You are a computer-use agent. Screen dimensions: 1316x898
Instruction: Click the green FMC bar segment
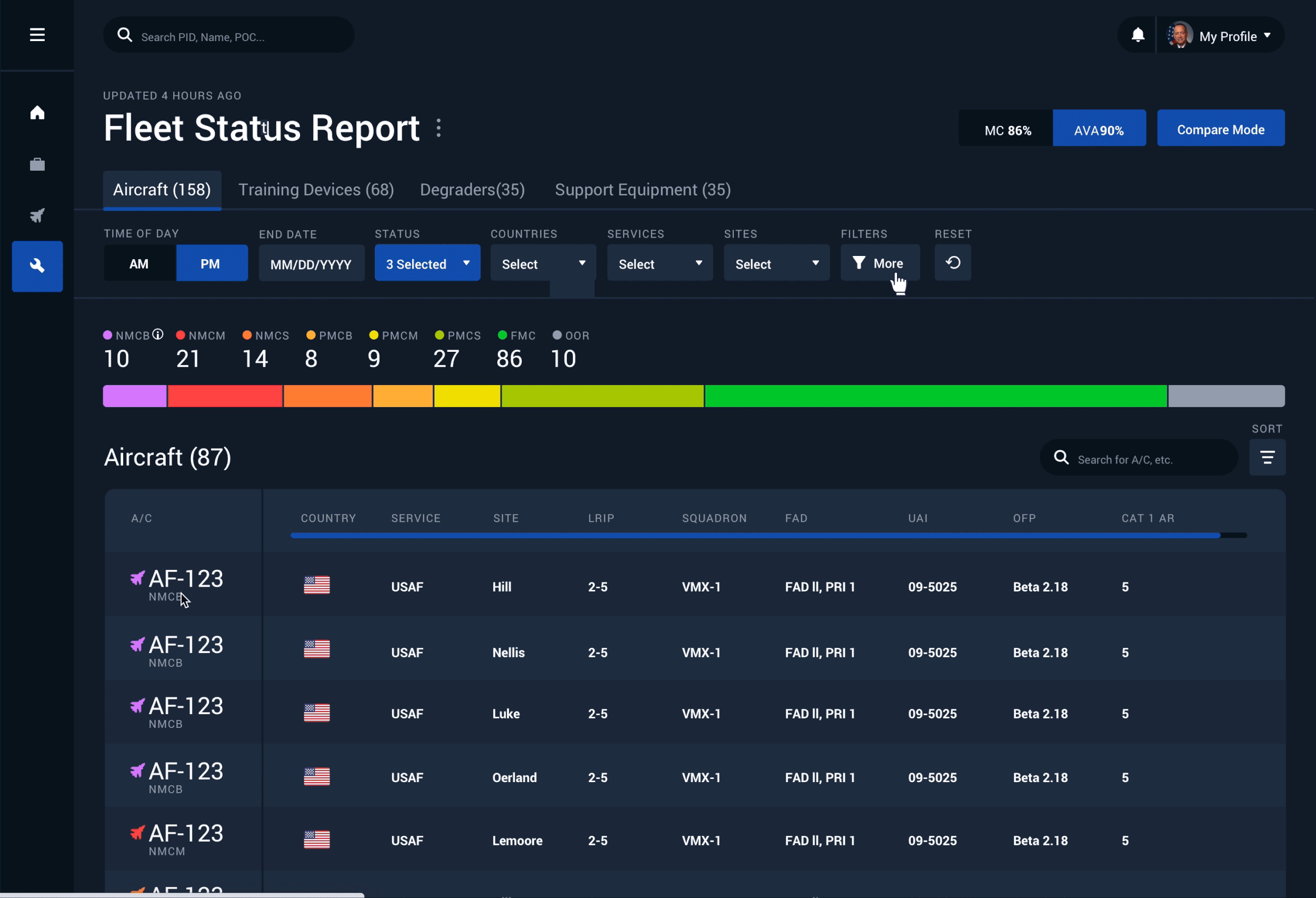pos(935,396)
